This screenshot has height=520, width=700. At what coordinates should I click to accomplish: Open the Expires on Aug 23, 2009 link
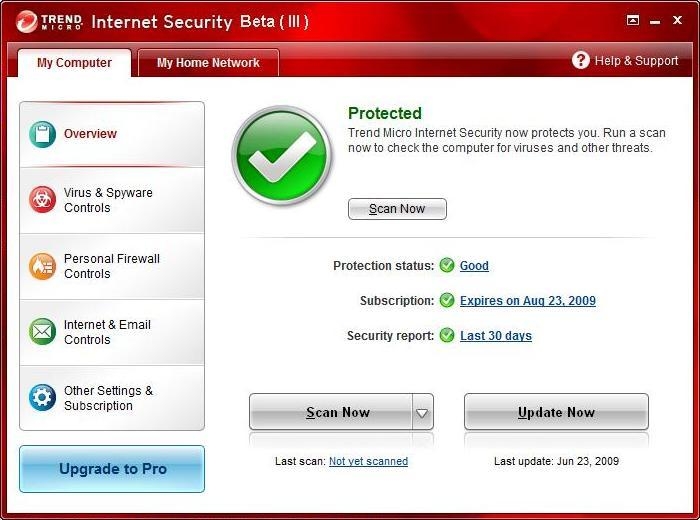pyautogui.click(x=528, y=300)
